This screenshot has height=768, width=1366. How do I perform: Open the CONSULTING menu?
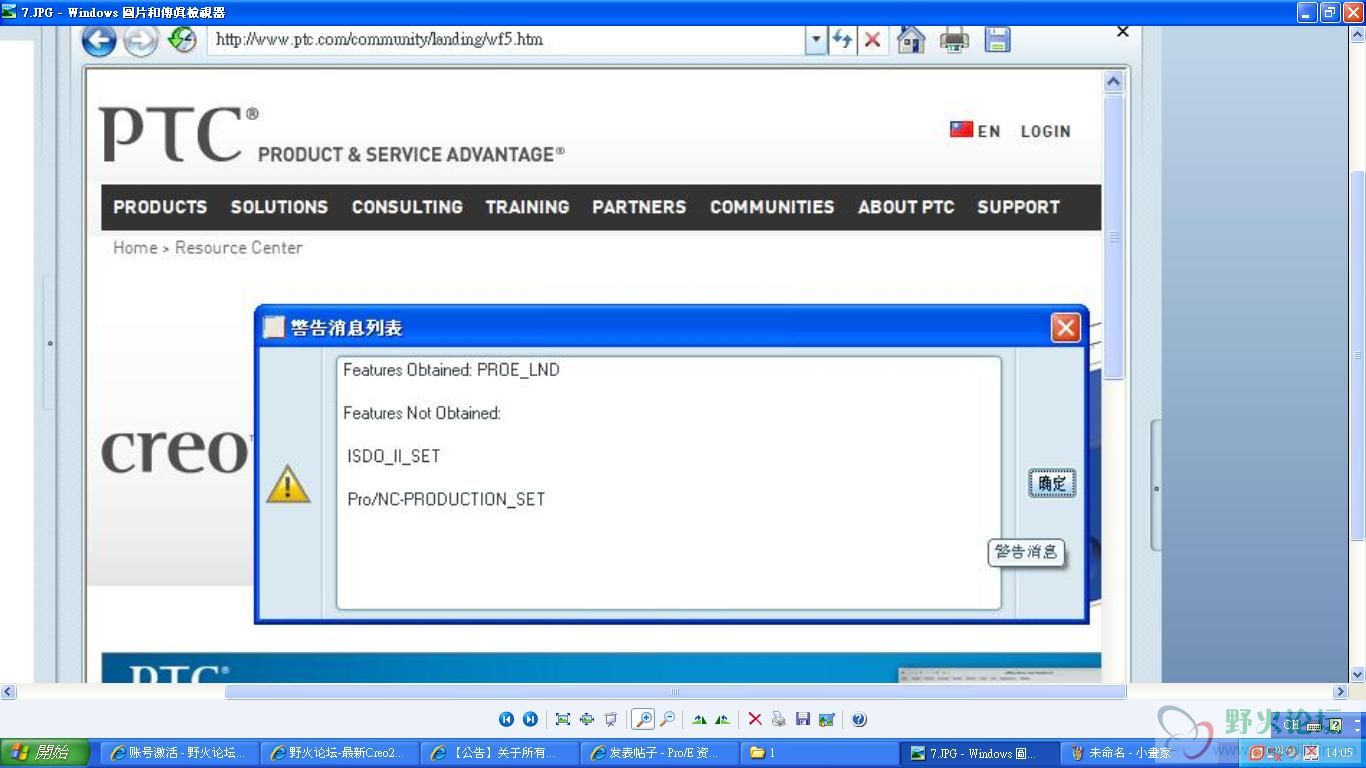(x=407, y=207)
